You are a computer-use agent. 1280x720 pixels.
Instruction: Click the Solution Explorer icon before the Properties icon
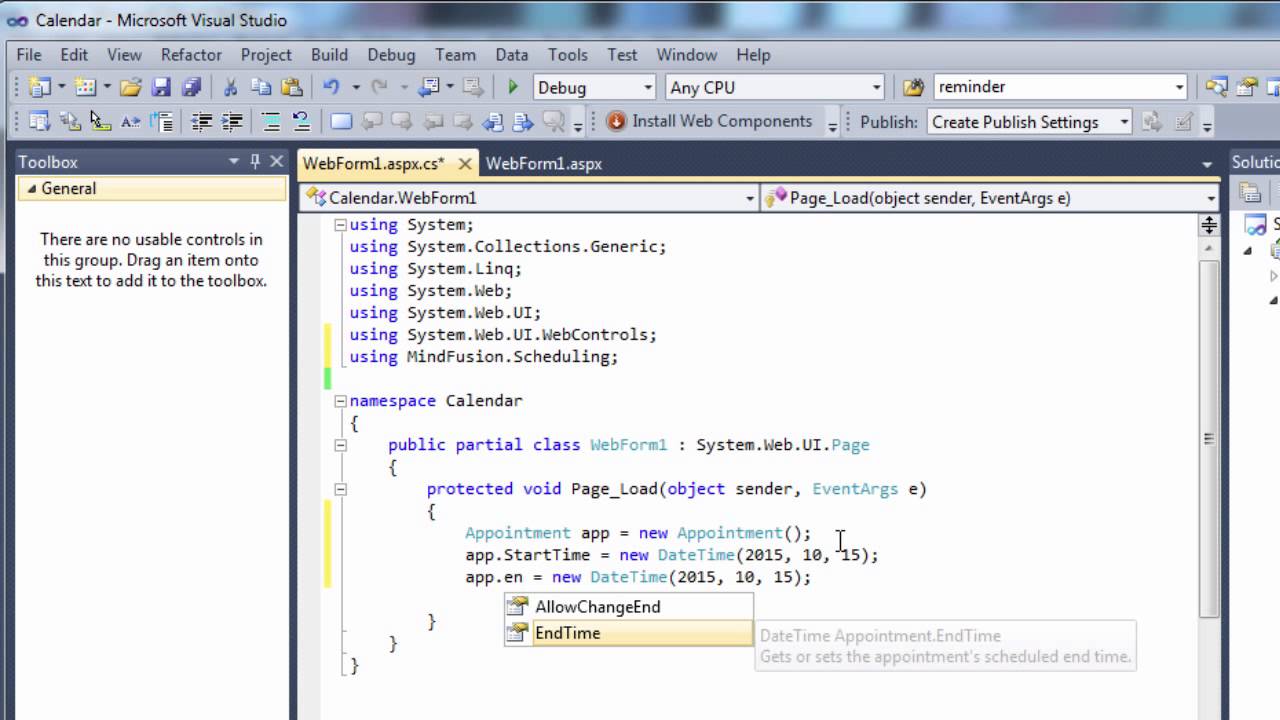1217,87
